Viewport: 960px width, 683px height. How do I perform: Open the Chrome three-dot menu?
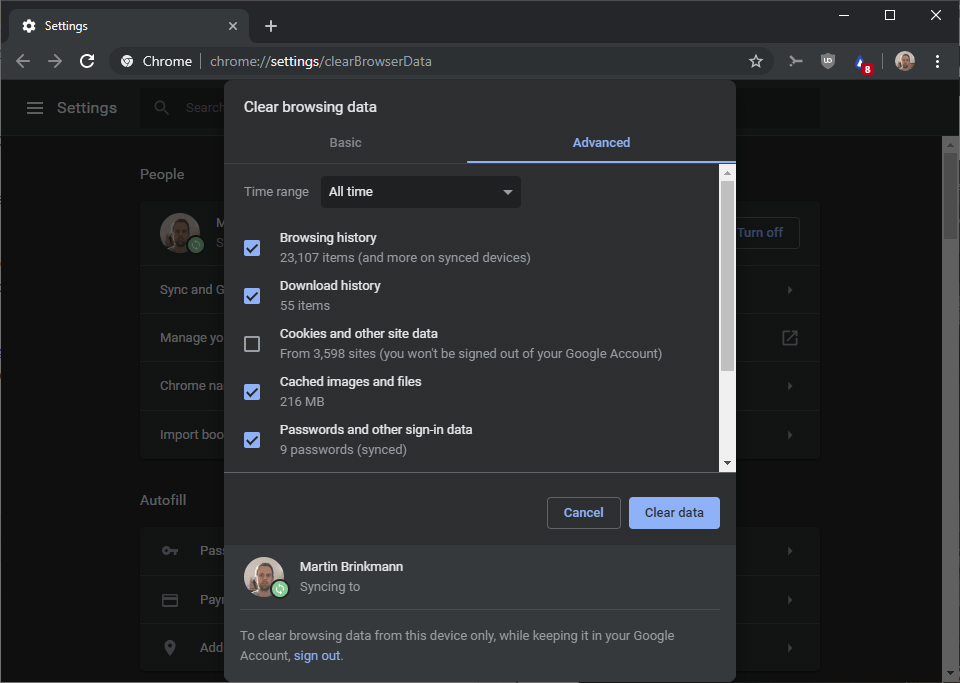pyautogui.click(x=937, y=61)
